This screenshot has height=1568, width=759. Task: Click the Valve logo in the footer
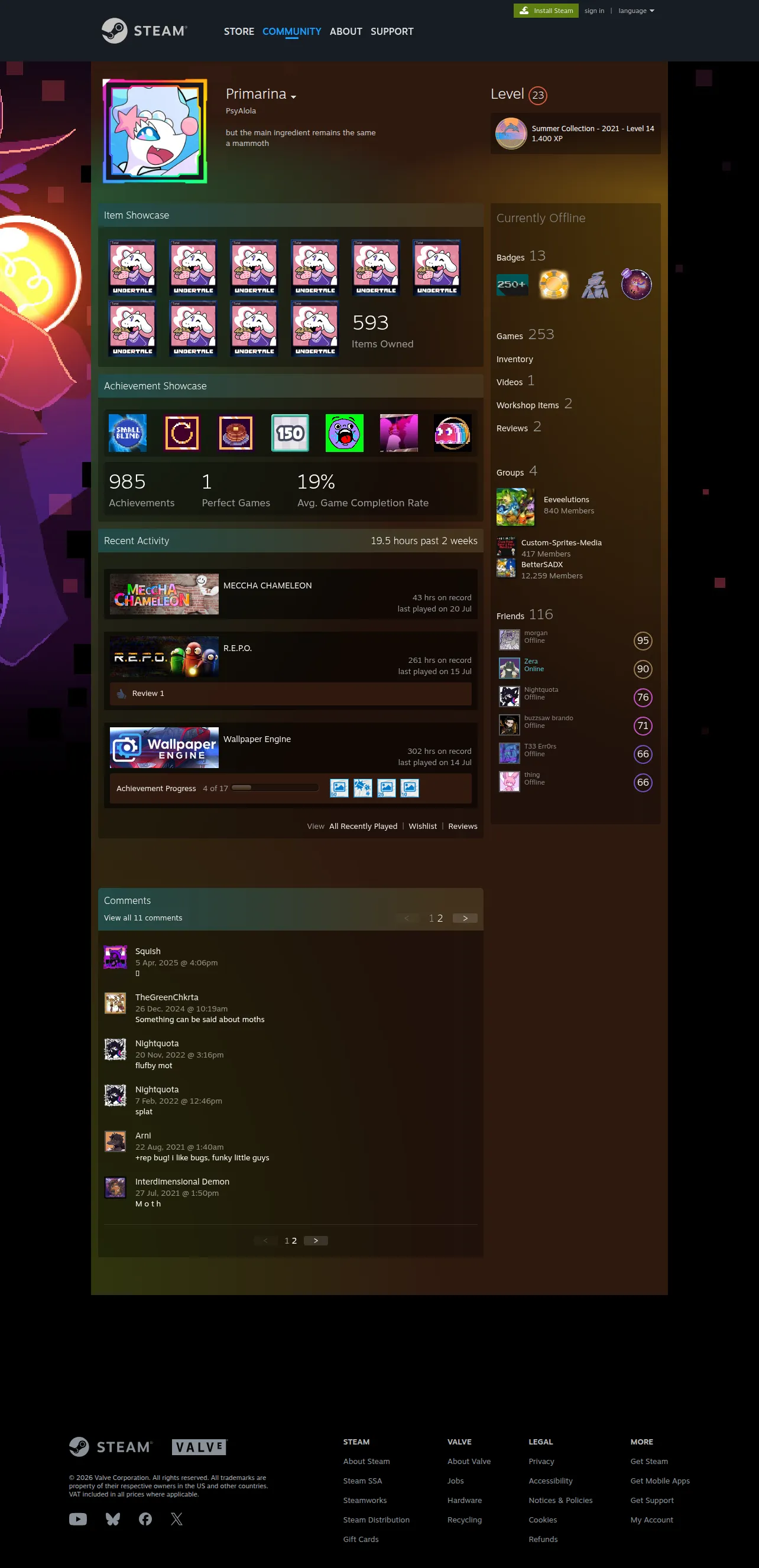(x=199, y=1447)
